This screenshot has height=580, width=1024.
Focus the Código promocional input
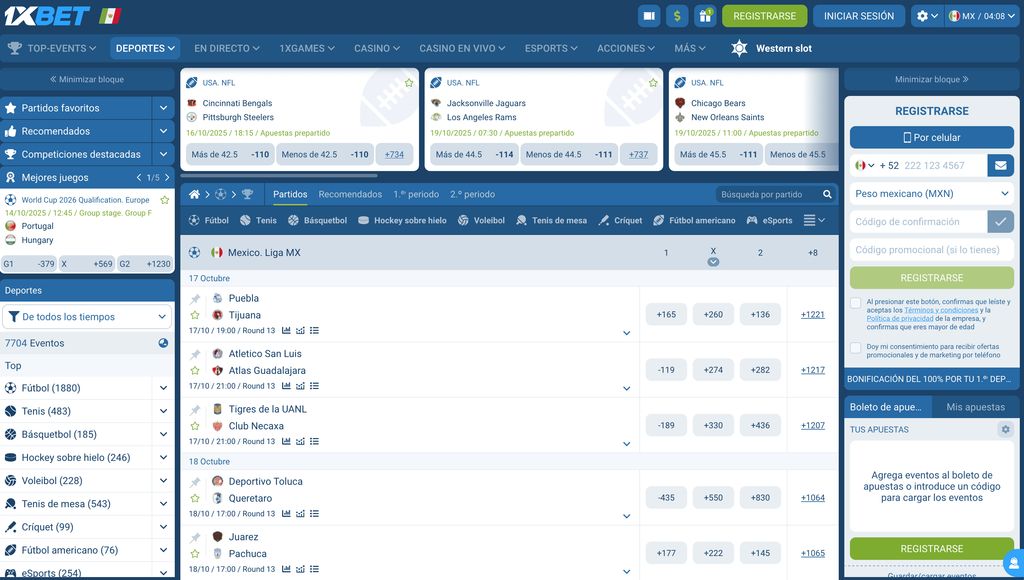point(932,250)
